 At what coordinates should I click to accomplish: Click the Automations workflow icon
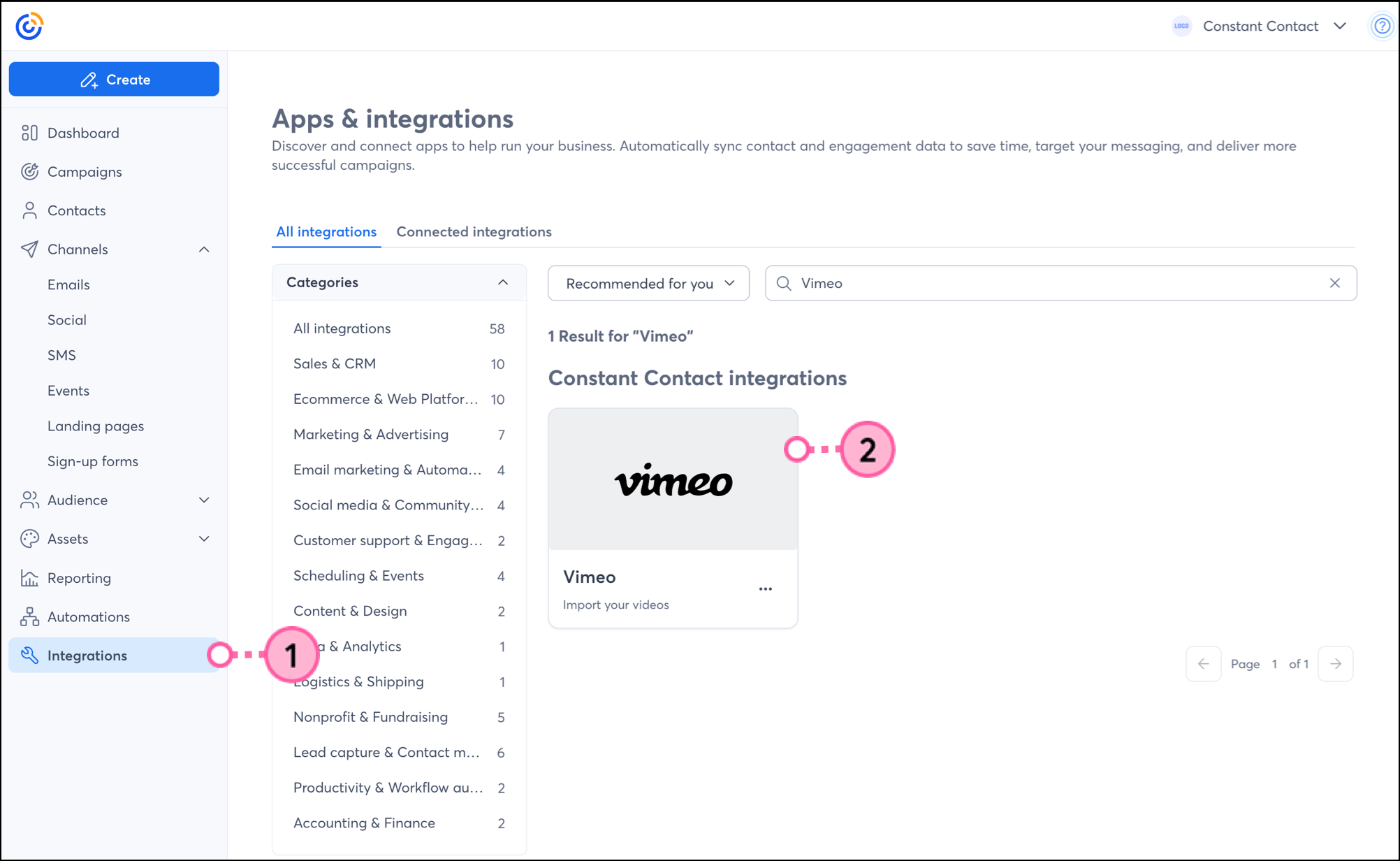click(x=29, y=616)
